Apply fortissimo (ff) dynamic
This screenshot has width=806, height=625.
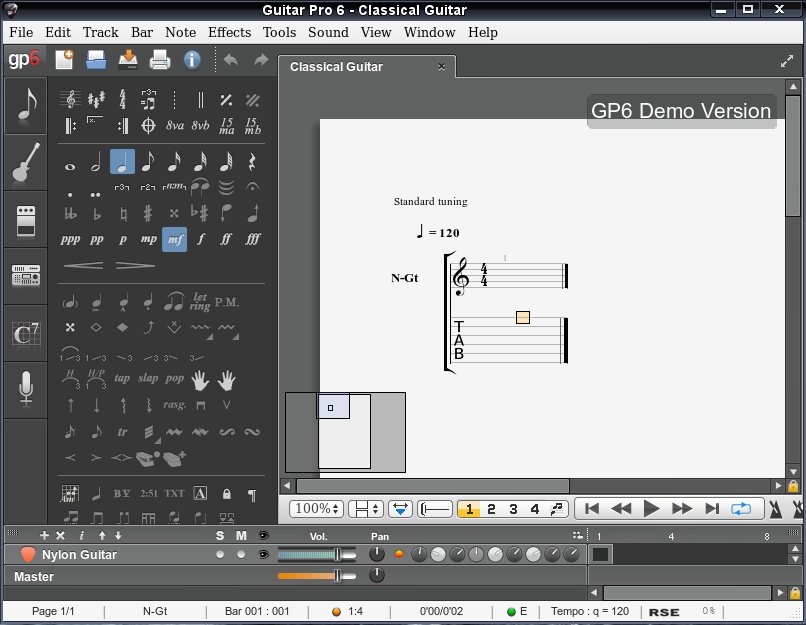coord(226,239)
